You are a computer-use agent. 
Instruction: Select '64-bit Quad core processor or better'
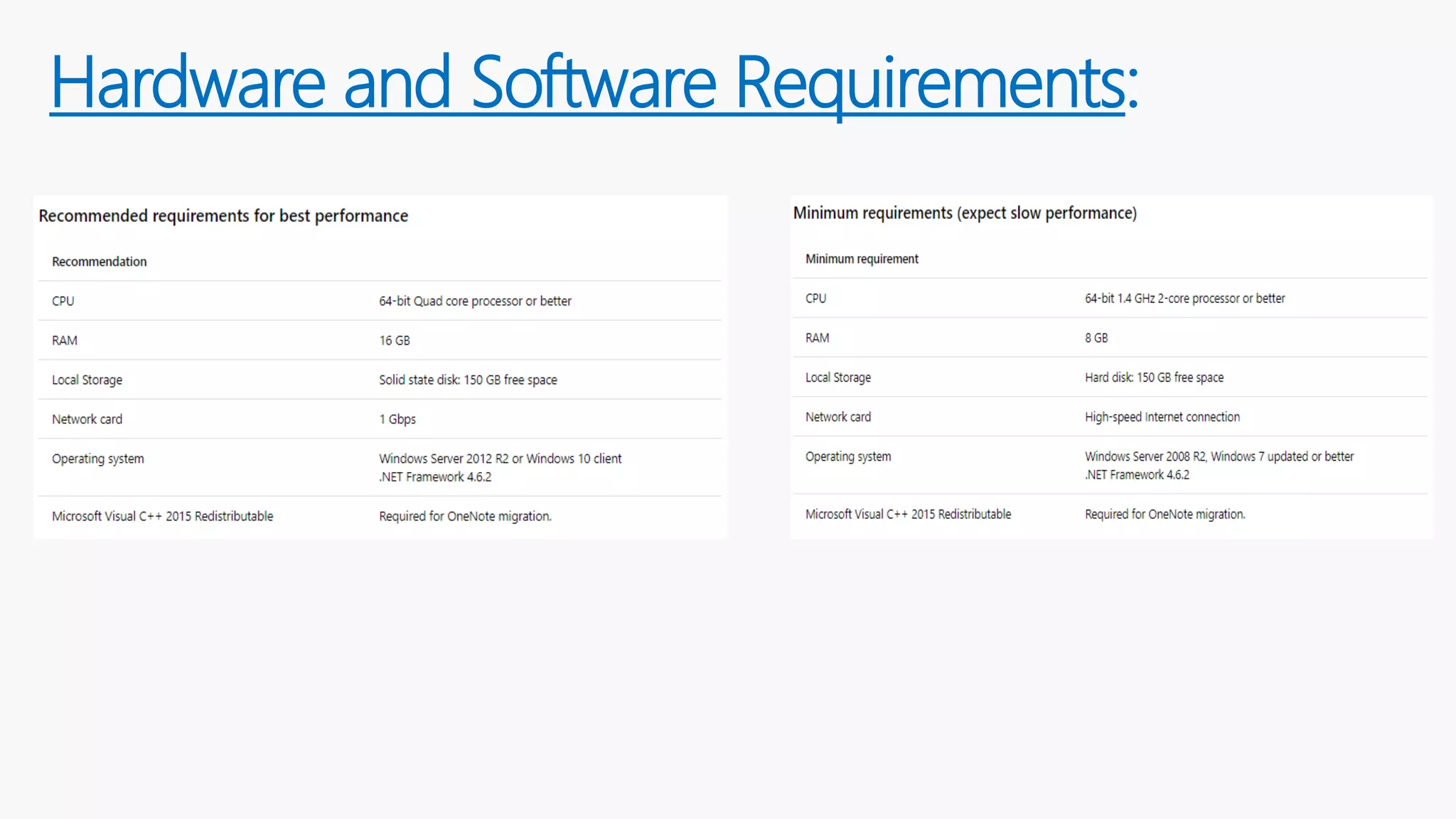[475, 301]
